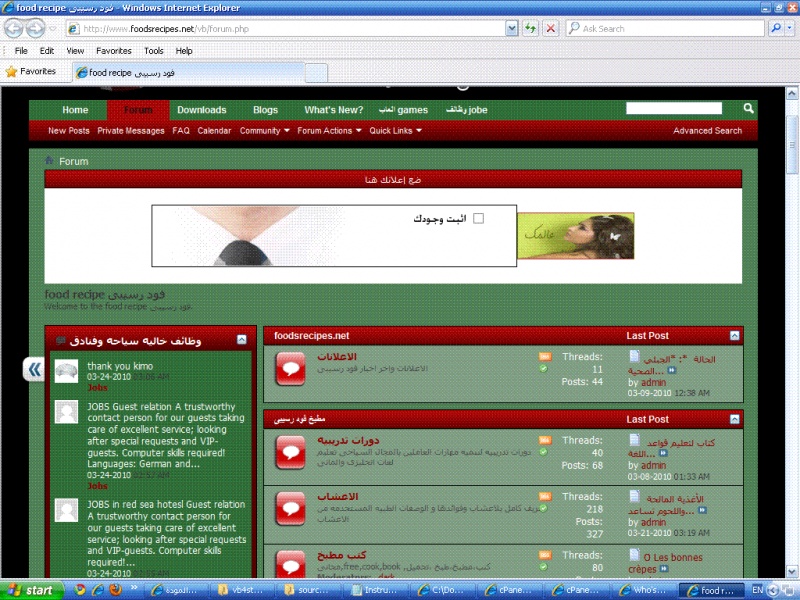The width and height of the screenshot is (800, 600).
Task: Click the Advanced Search link
Action: tap(707, 130)
